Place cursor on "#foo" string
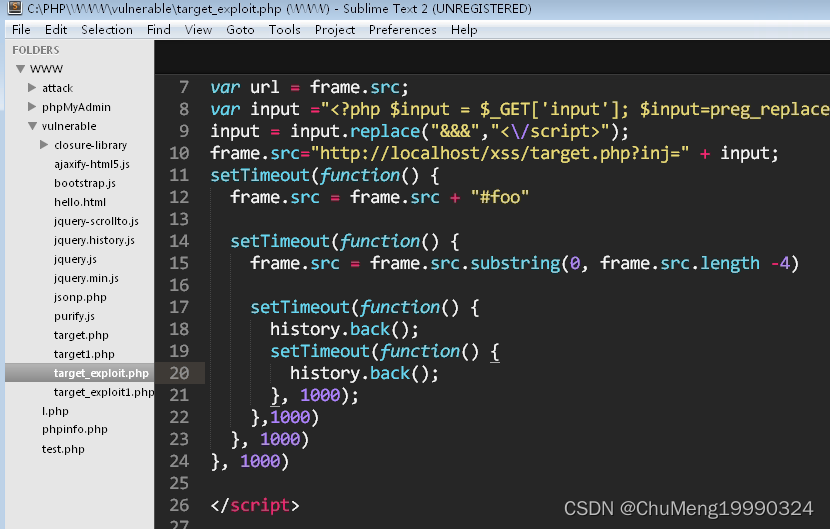Image resolution: width=830 pixels, height=529 pixels. point(500,197)
